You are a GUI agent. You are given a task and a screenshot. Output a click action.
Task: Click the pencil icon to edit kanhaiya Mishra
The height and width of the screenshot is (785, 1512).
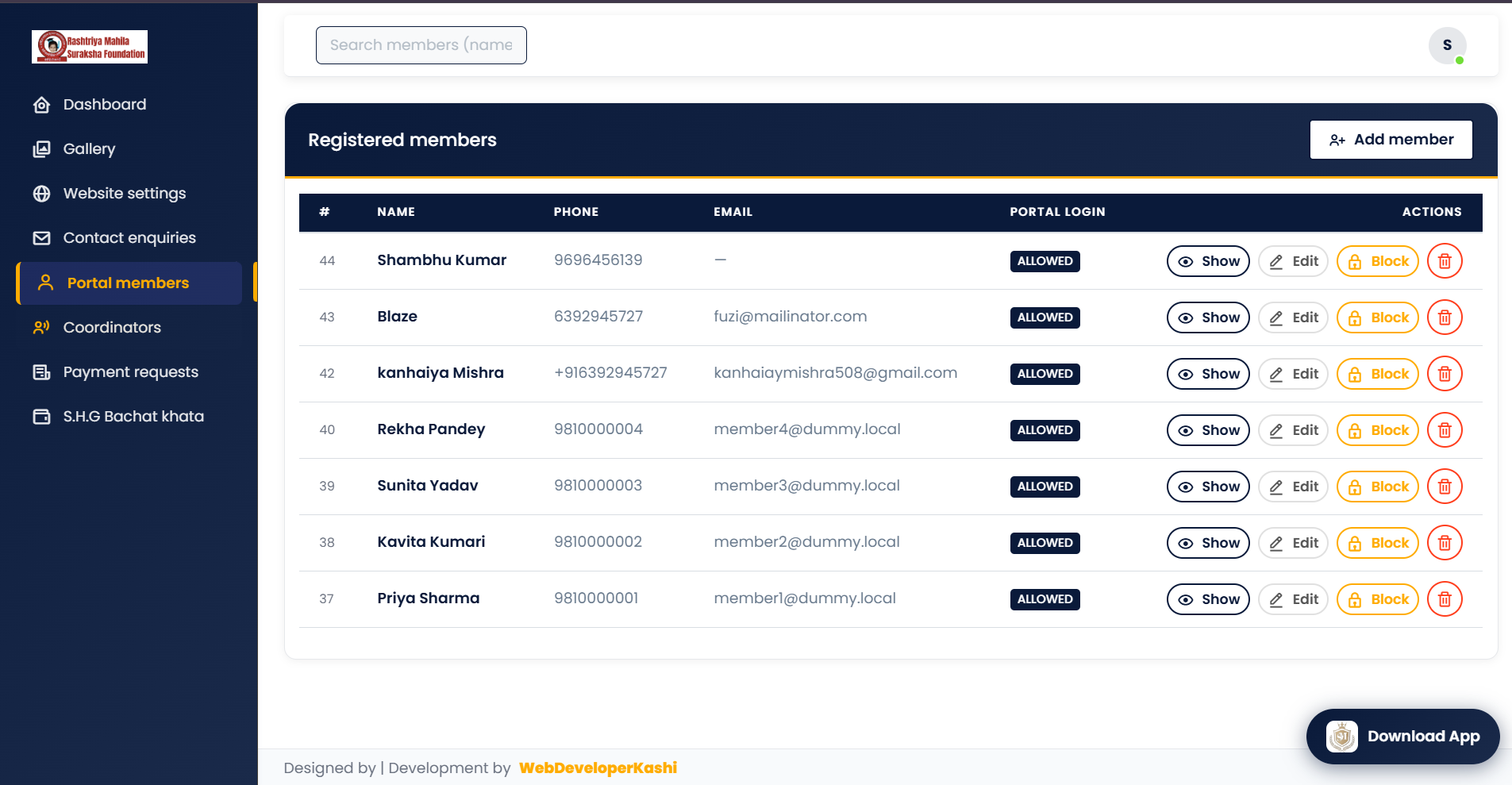(1276, 373)
